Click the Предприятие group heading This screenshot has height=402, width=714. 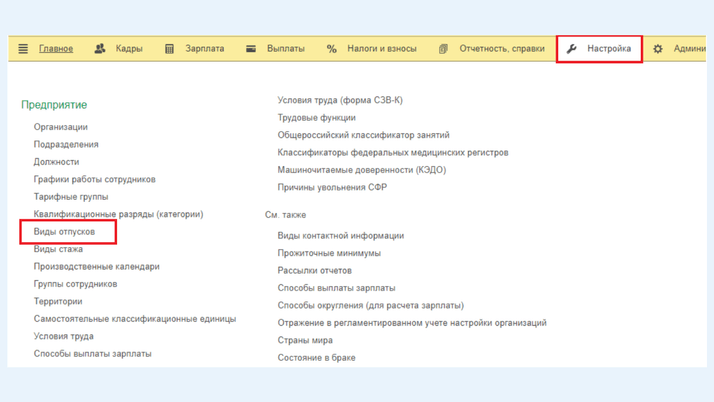click(54, 105)
